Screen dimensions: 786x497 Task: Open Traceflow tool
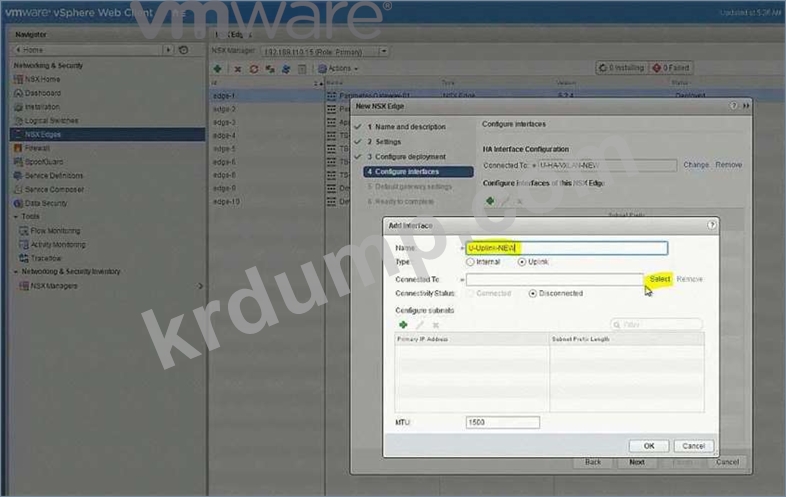tap(46, 258)
